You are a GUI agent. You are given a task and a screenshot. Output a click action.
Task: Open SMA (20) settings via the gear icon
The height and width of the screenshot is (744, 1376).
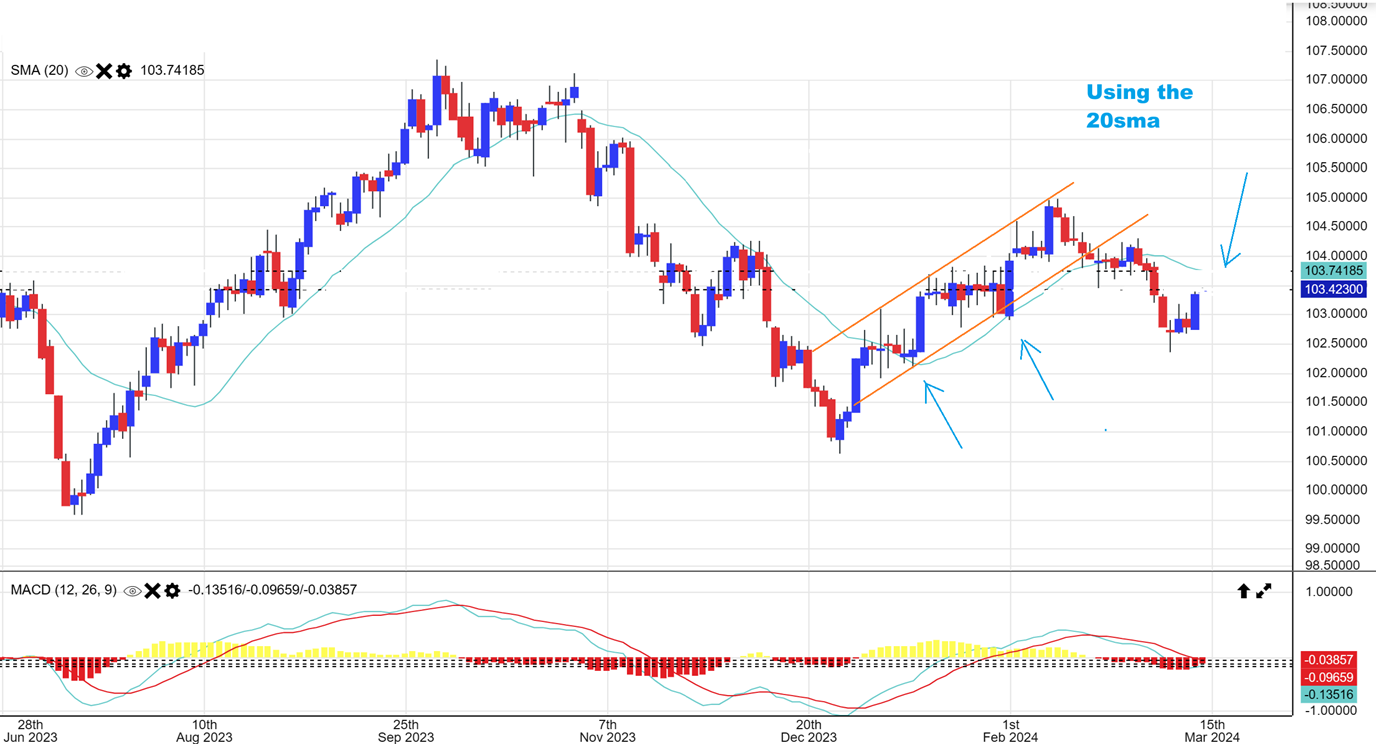tap(124, 71)
